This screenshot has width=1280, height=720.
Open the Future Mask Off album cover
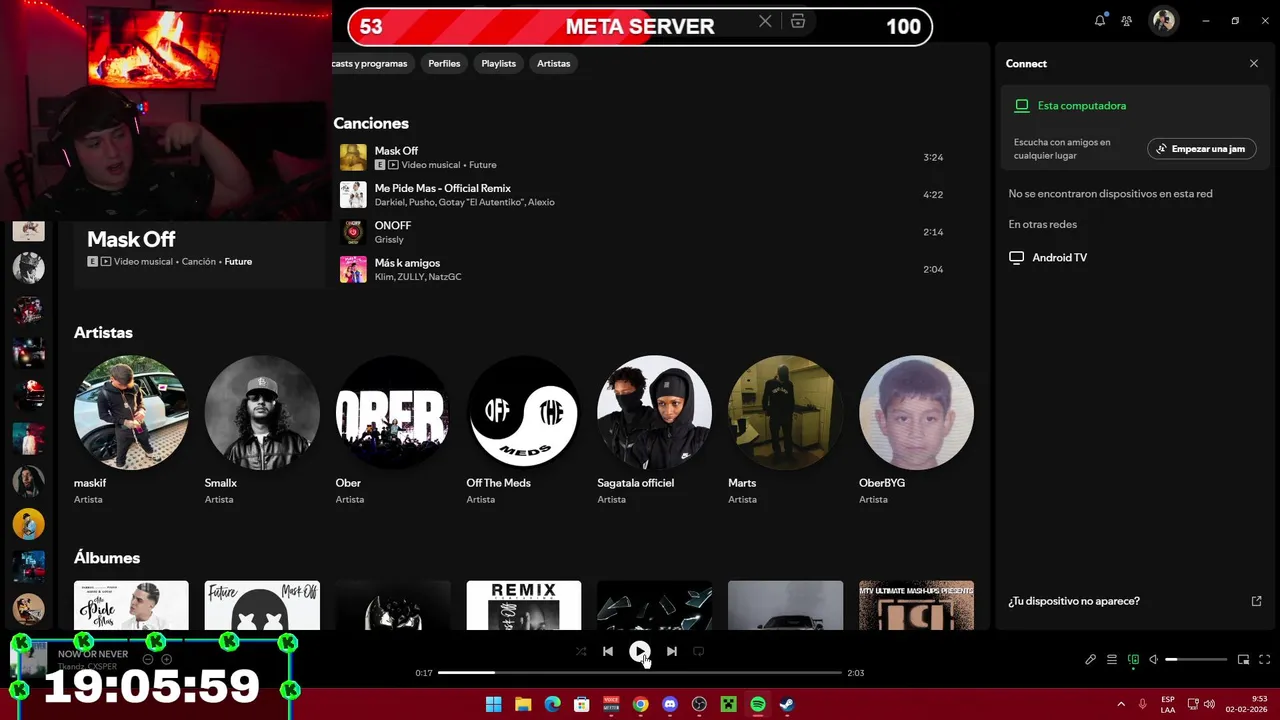[x=262, y=605]
